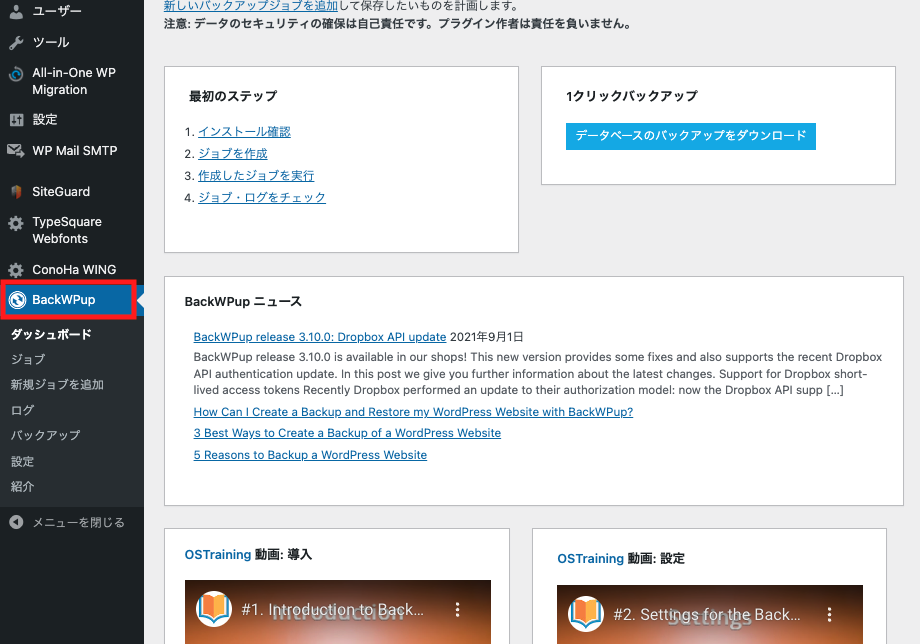Image resolution: width=920 pixels, height=644 pixels.
Task: Open the 紹介 submenu item
Action: 22,486
